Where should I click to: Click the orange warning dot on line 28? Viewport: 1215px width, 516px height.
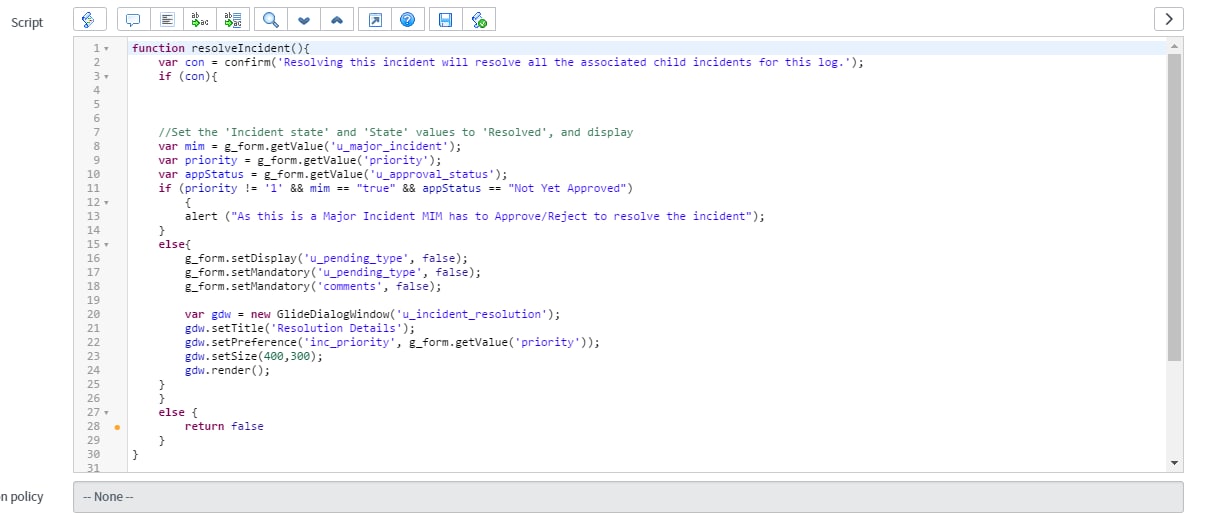click(x=117, y=427)
